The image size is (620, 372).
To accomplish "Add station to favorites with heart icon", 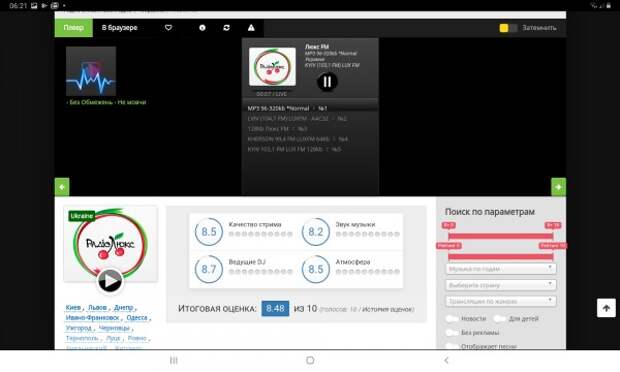I will [x=168, y=28].
